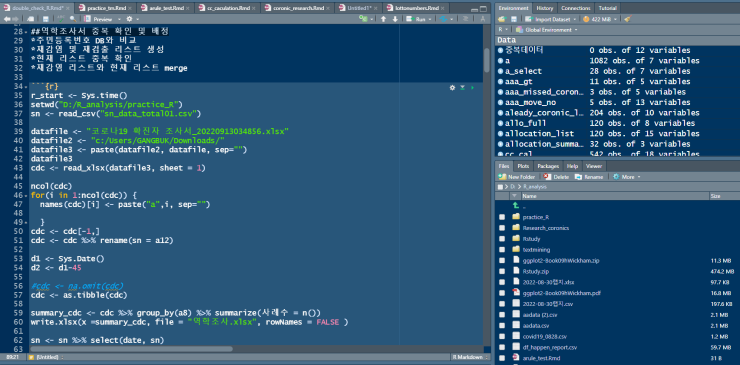Viewport: 740px width, 365px height.
Task: Check the Rstudy folder checkbox
Action: pyautogui.click(x=502, y=239)
